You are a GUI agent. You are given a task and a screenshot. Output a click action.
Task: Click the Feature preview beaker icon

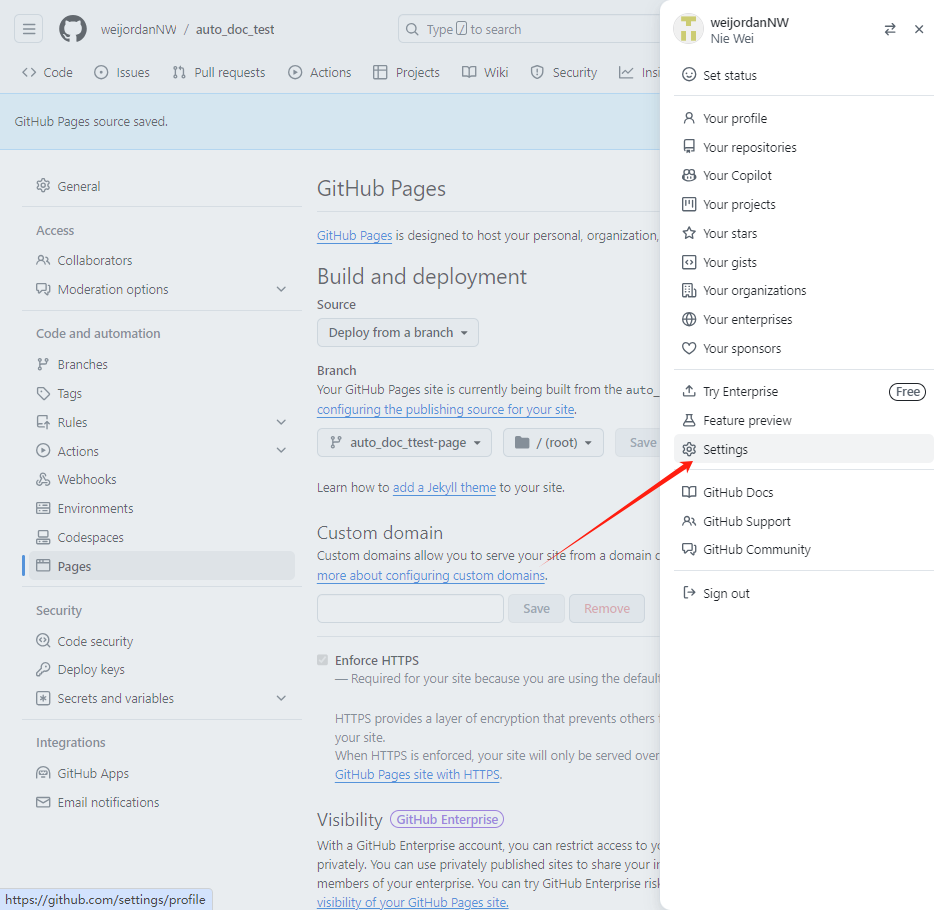point(689,420)
